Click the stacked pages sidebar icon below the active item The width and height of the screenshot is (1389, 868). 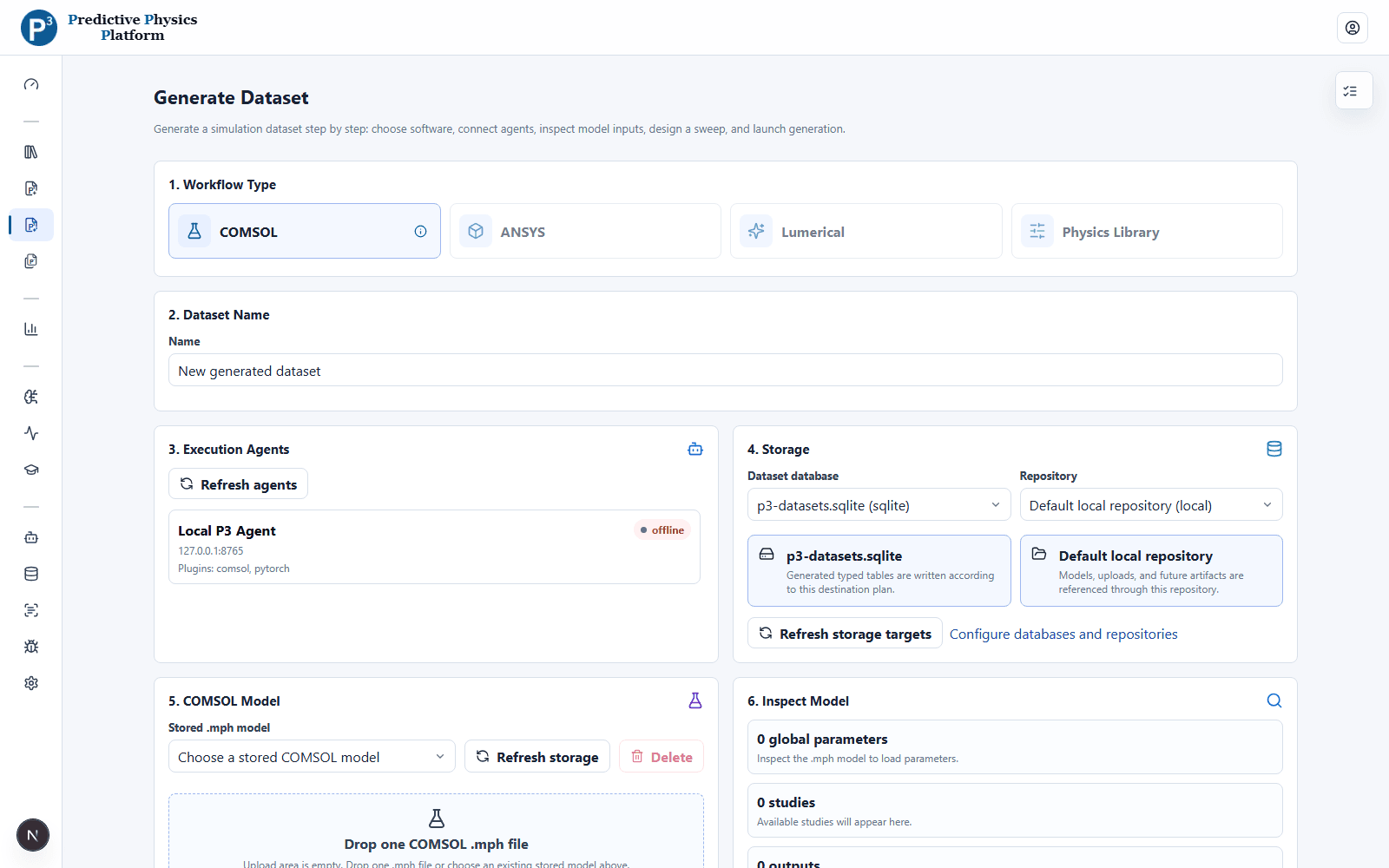tap(31, 261)
